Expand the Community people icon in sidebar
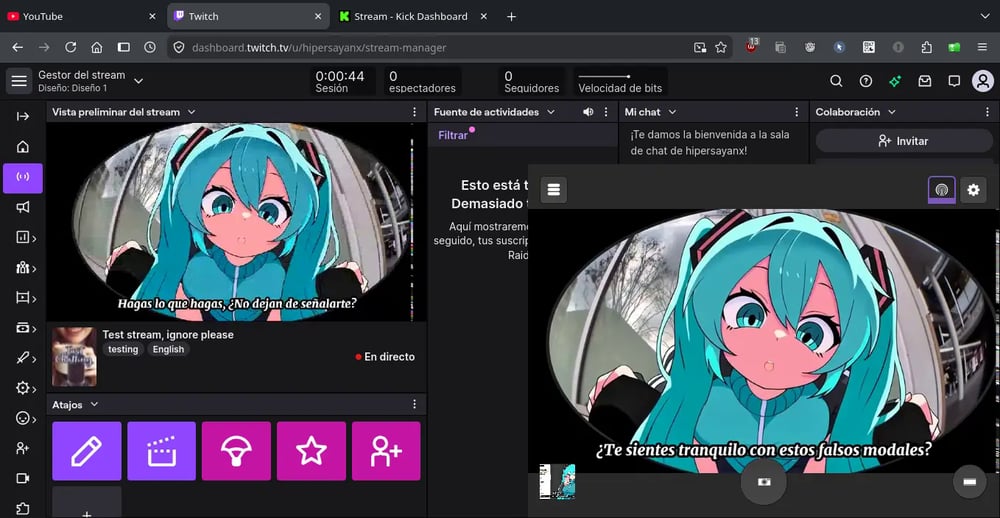The image size is (1000, 518). coord(25,268)
